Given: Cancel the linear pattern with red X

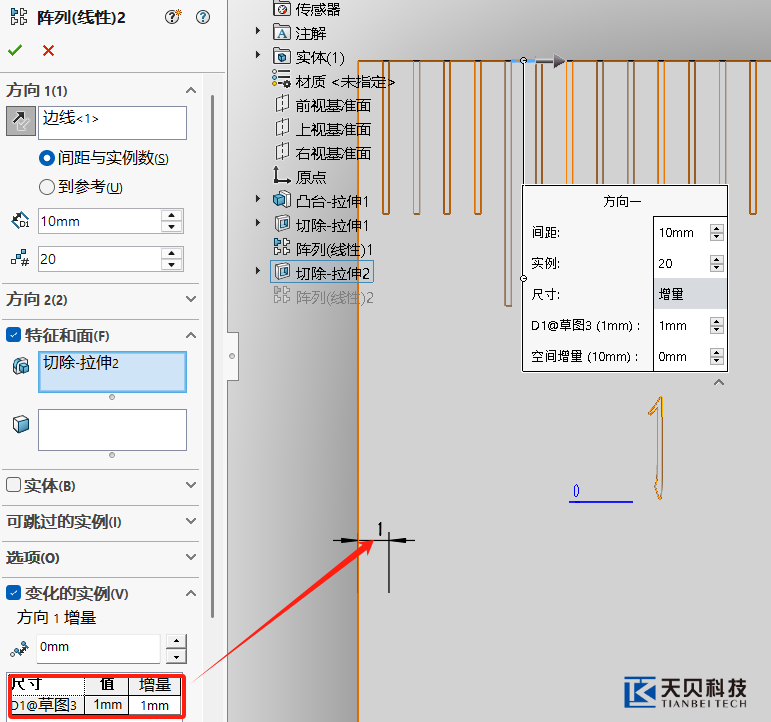Looking at the screenshot, I should pyautogui.click(x=48, y=50).
